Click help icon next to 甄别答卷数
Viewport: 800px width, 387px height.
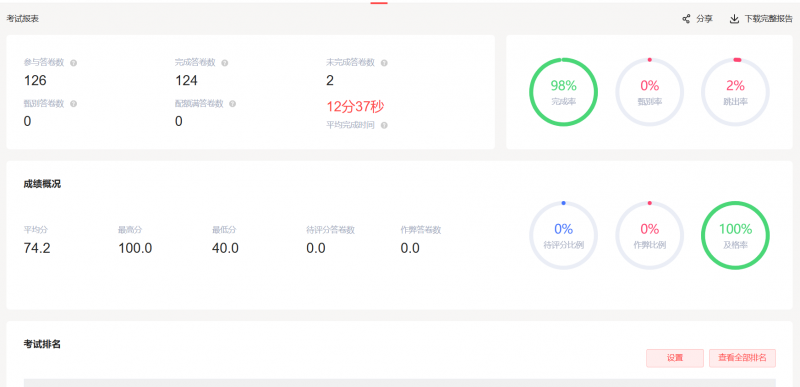point(73,104)
